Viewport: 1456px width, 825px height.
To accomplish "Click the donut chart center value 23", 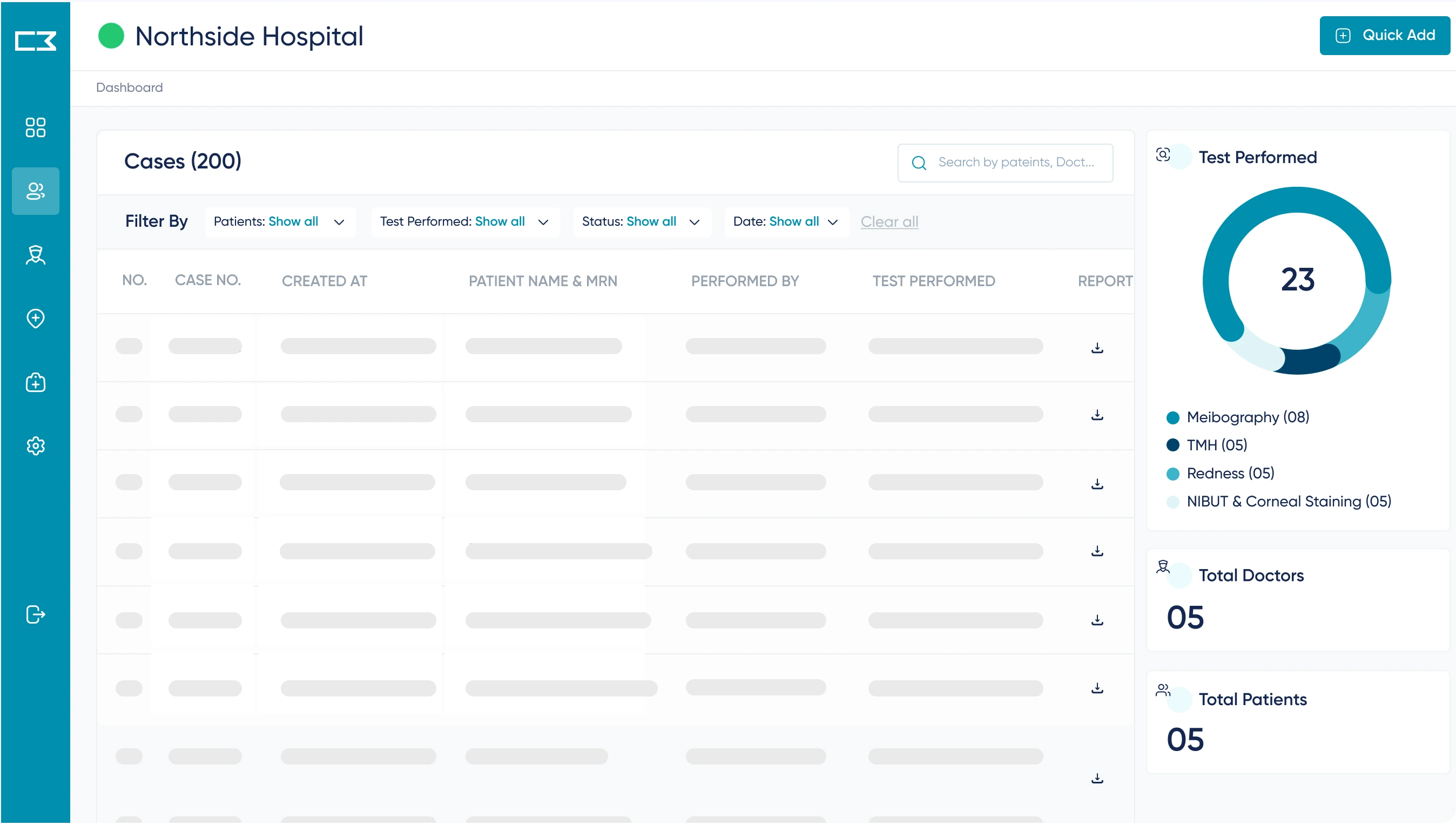I will point(1297,280).
